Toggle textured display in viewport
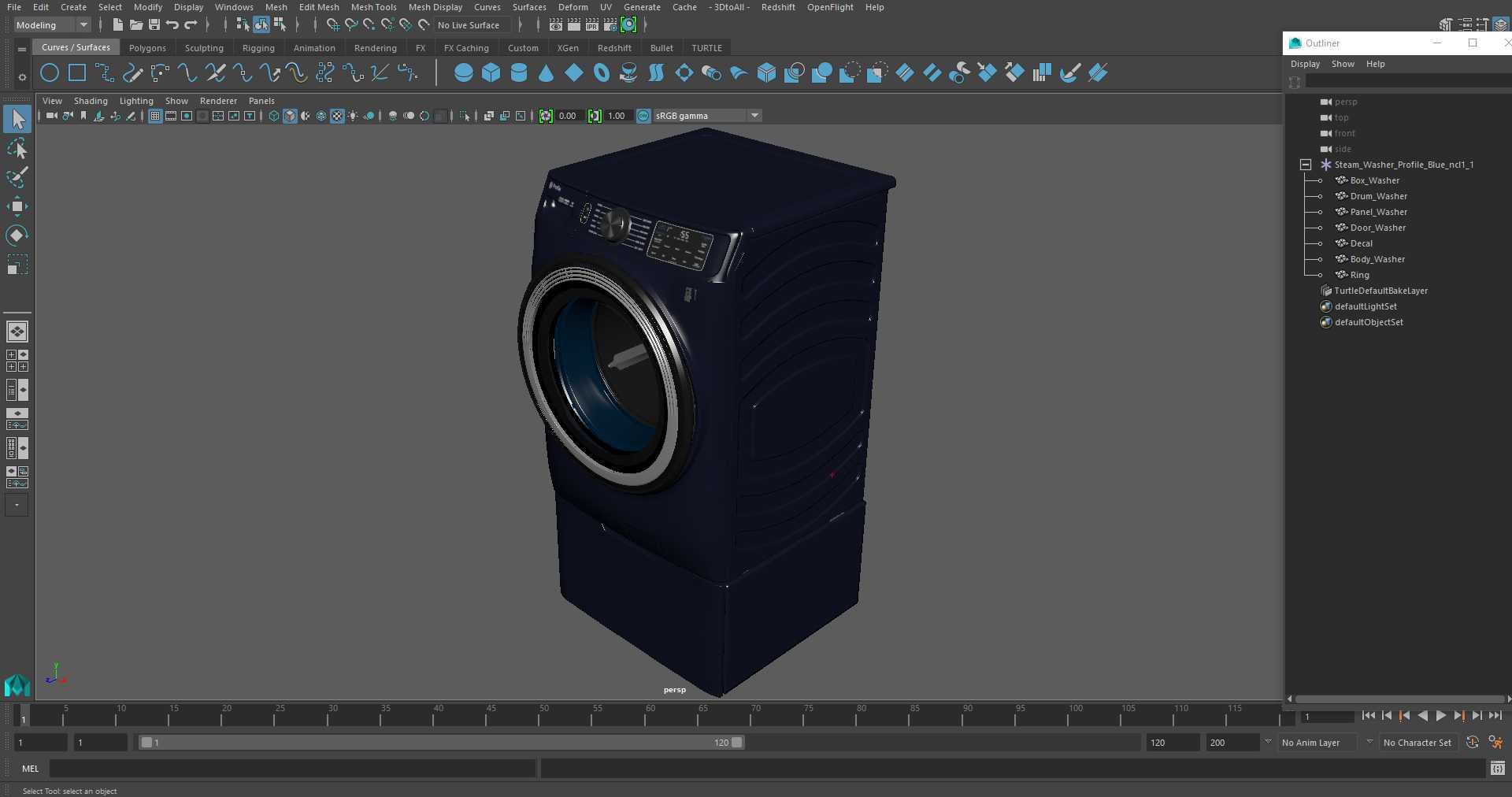The width and height of the screenshot is (1512, 797). pos(337,116)
